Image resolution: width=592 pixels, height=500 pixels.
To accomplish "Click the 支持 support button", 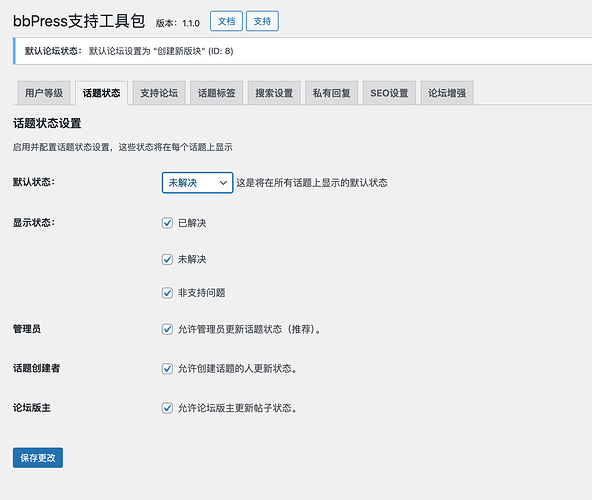I will (x=262, y=21).
